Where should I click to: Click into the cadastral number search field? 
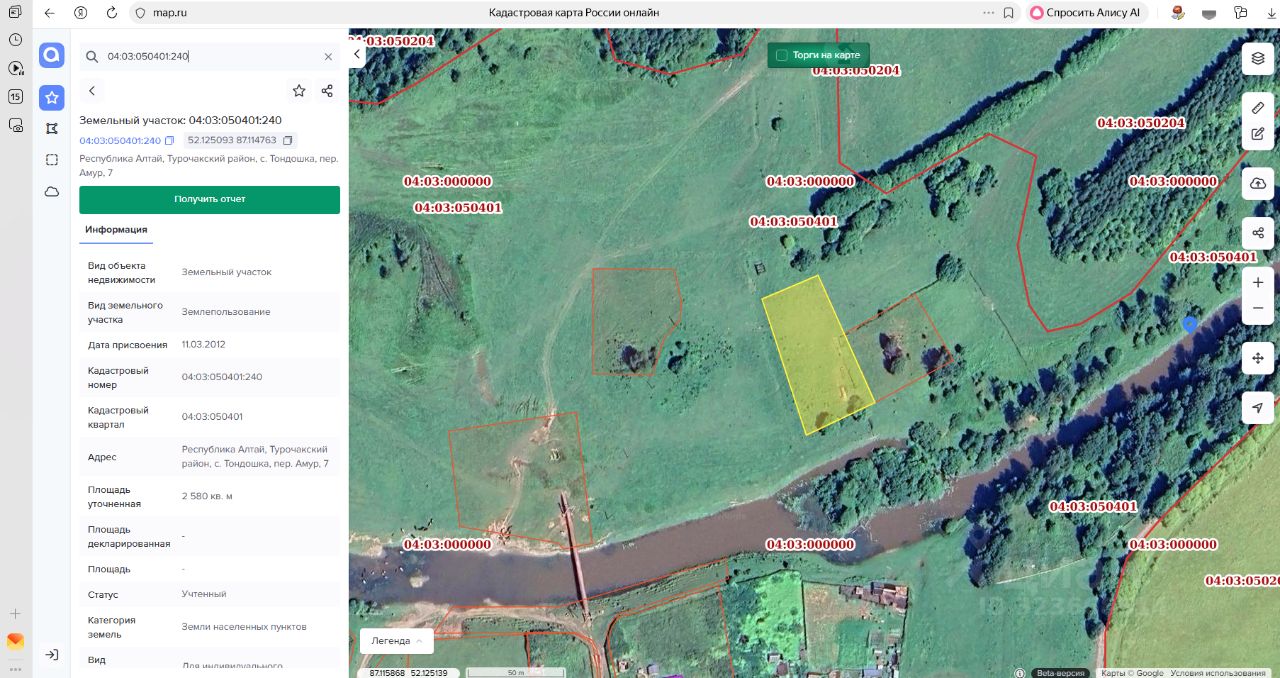[x=210, y=57]
